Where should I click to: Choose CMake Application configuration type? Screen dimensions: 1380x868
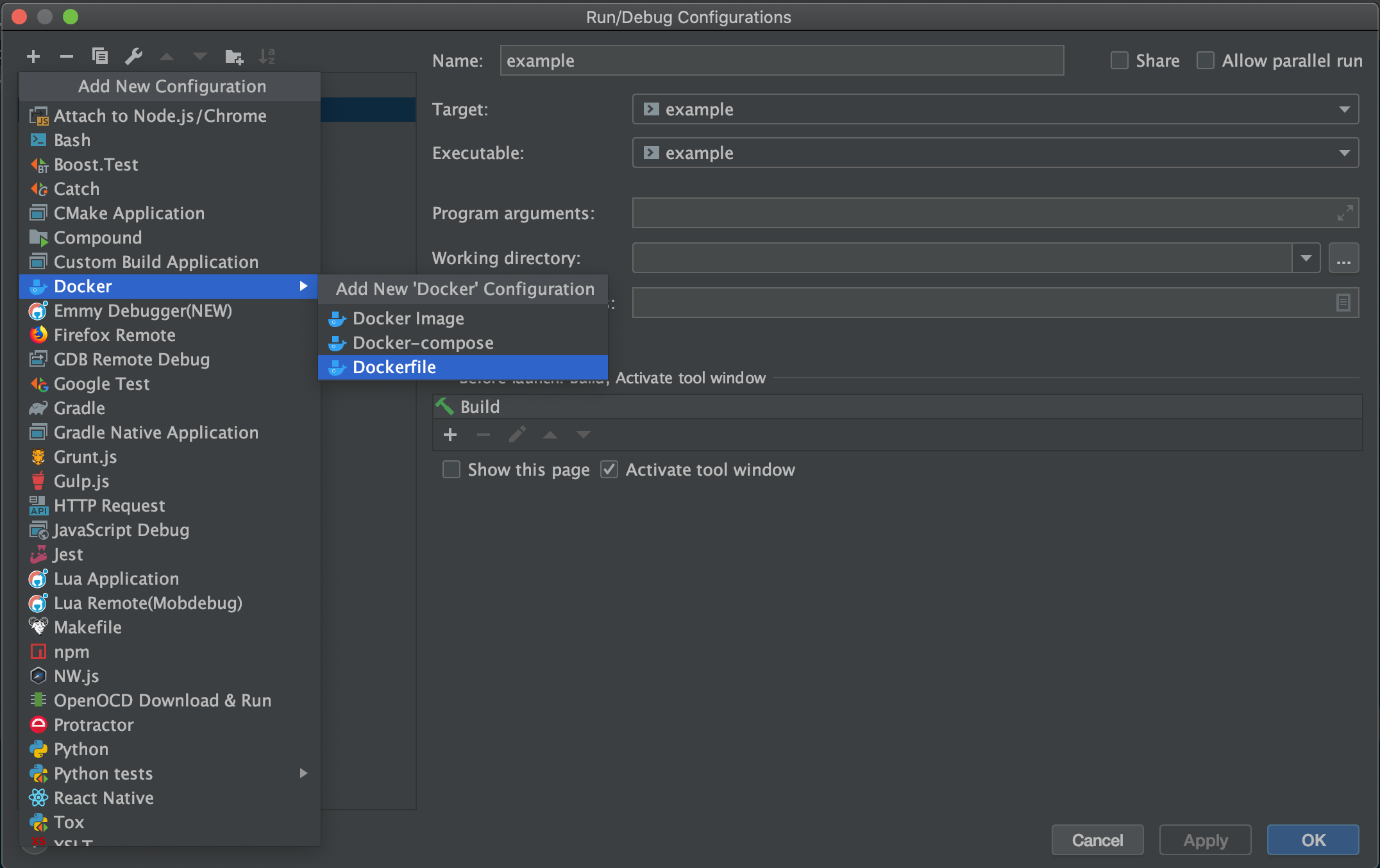coord(129,213)
